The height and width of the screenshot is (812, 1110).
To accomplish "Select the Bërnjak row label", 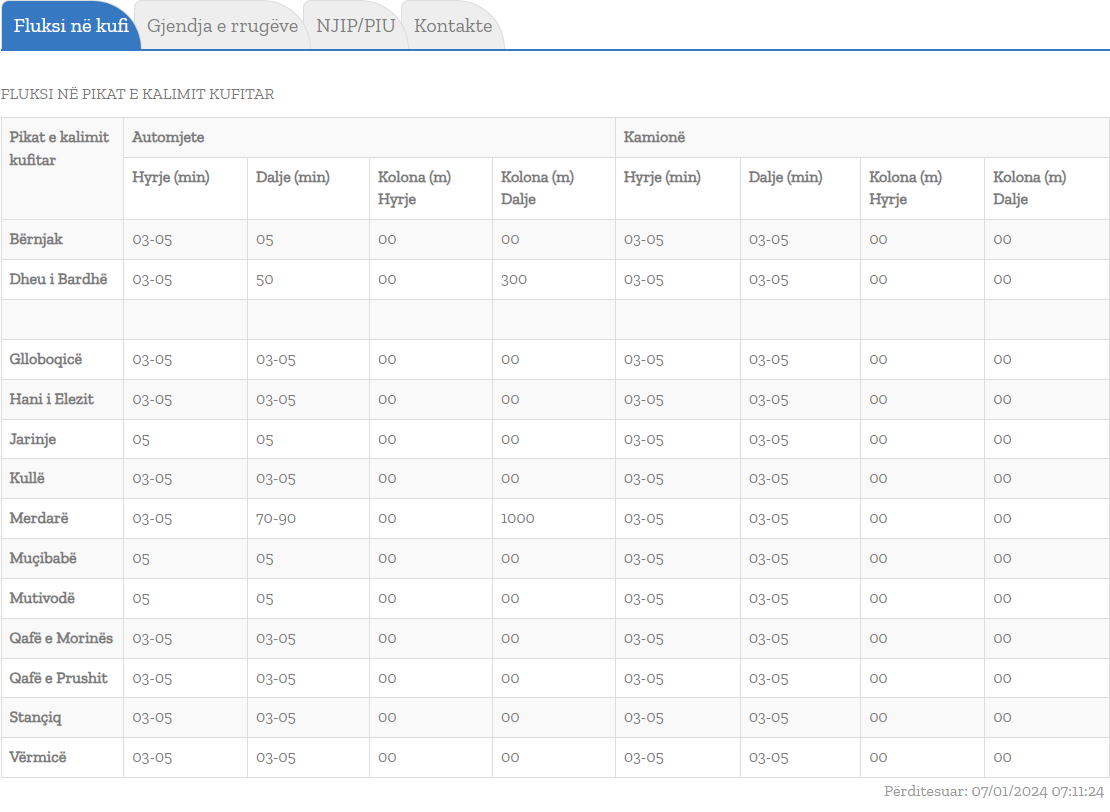I will point(36,239).
